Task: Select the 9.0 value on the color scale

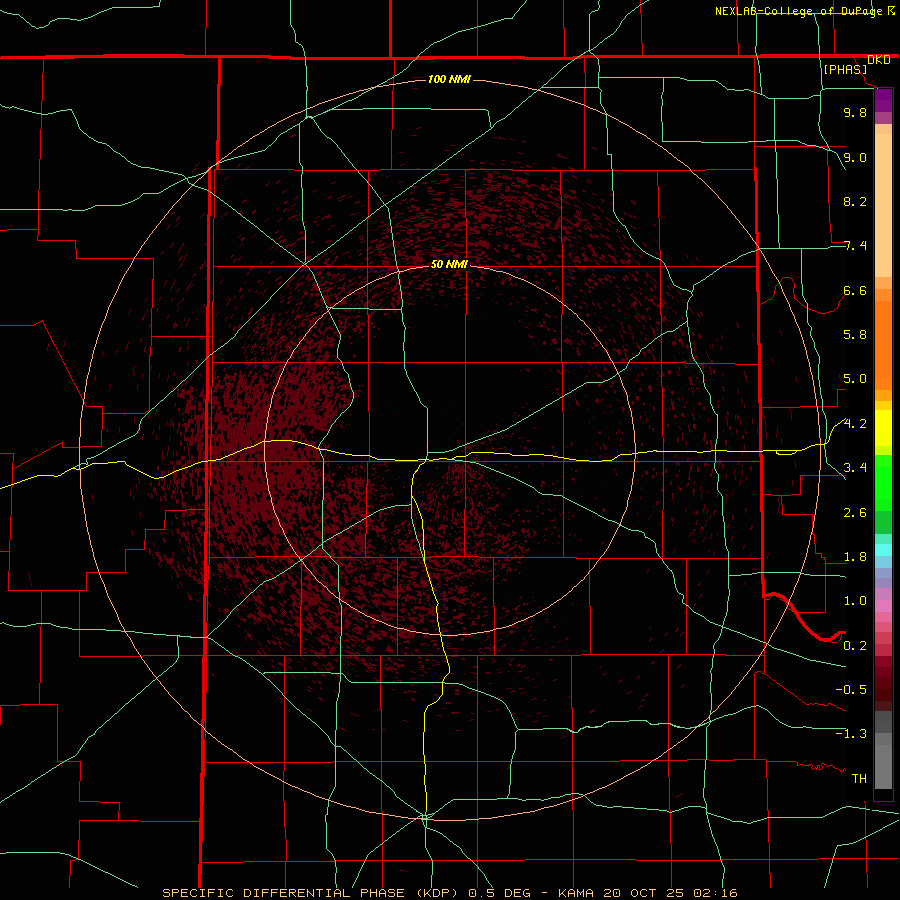Action: coord(855,157)
